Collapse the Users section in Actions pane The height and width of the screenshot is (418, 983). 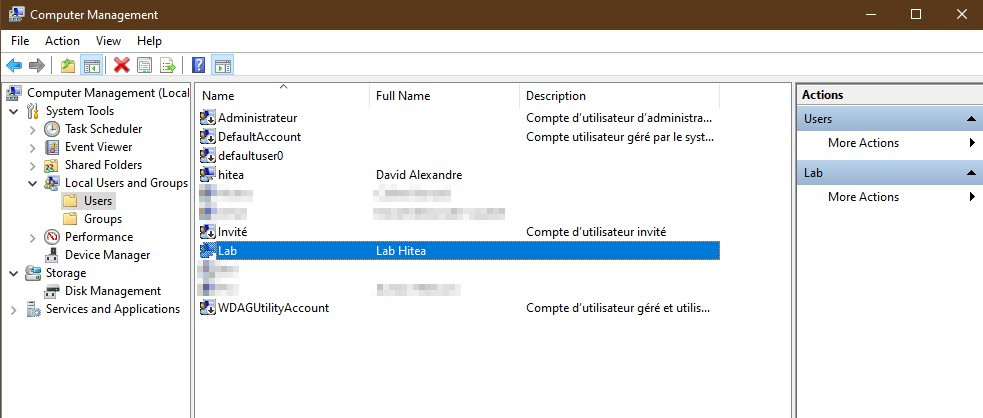971,119
